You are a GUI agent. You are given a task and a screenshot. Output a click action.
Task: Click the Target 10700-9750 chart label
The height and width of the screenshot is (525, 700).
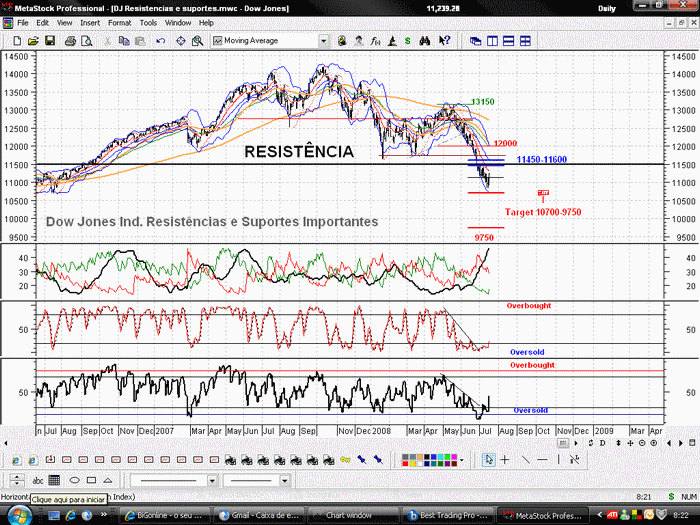pyautogui.click(x=543, y=212)
